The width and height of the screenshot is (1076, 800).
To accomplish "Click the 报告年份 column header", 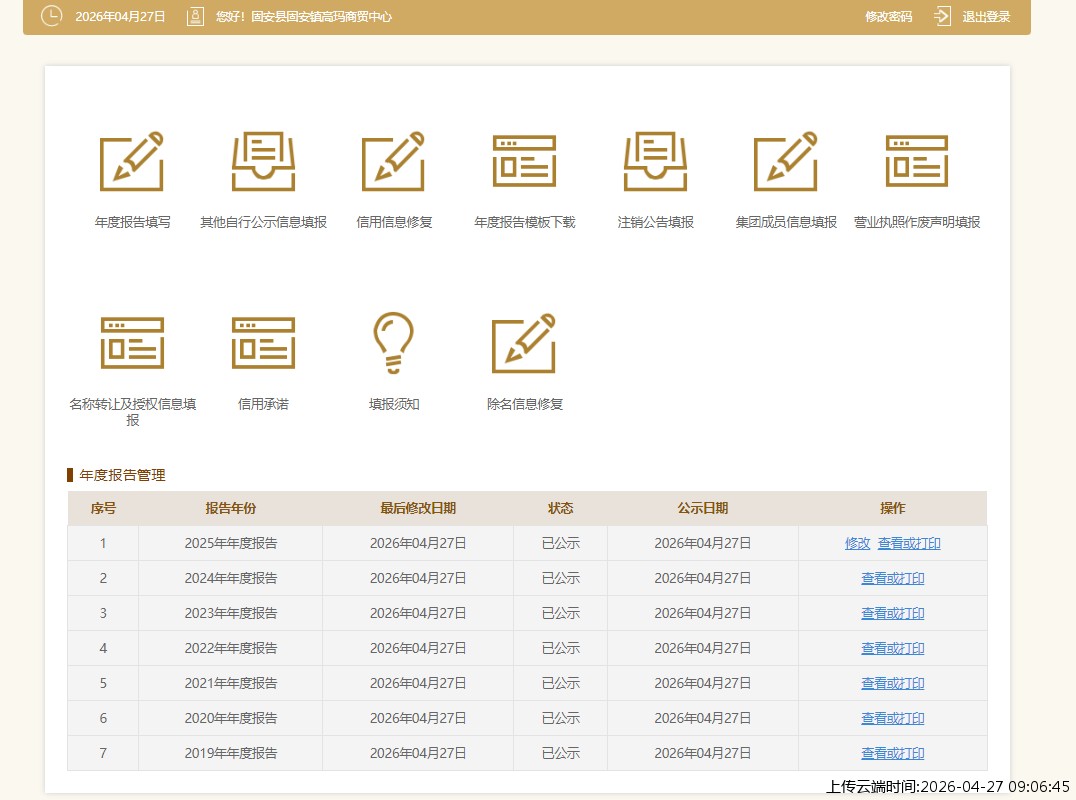I will click(230, 509).
